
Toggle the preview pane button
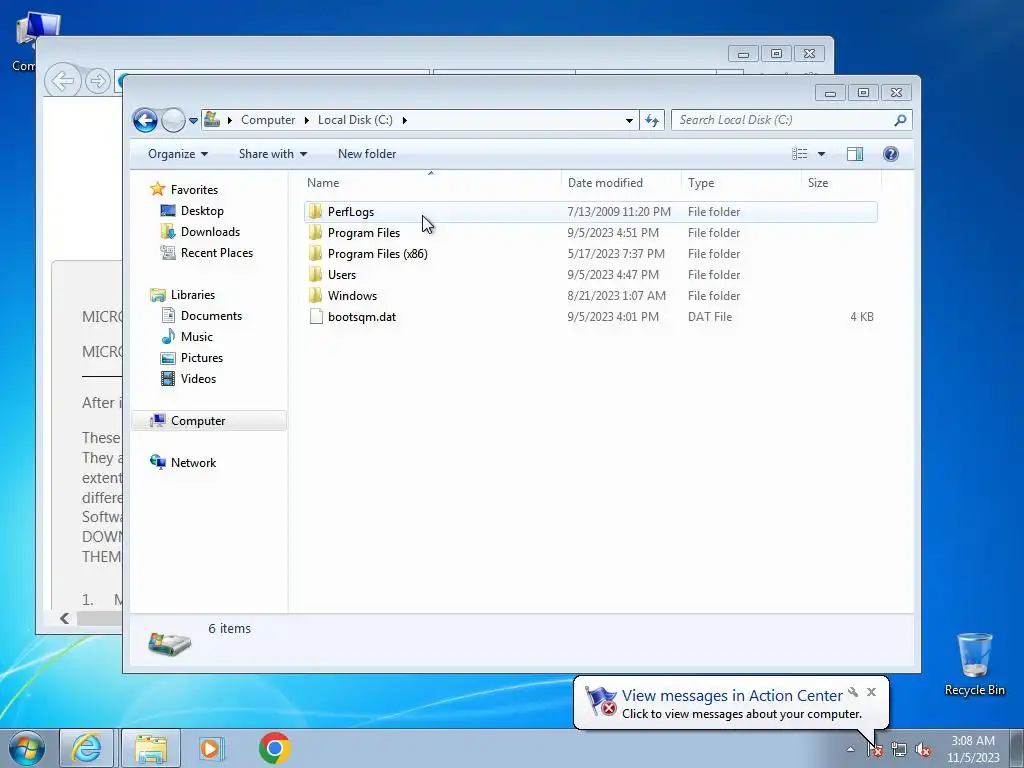tap(855, 154)
